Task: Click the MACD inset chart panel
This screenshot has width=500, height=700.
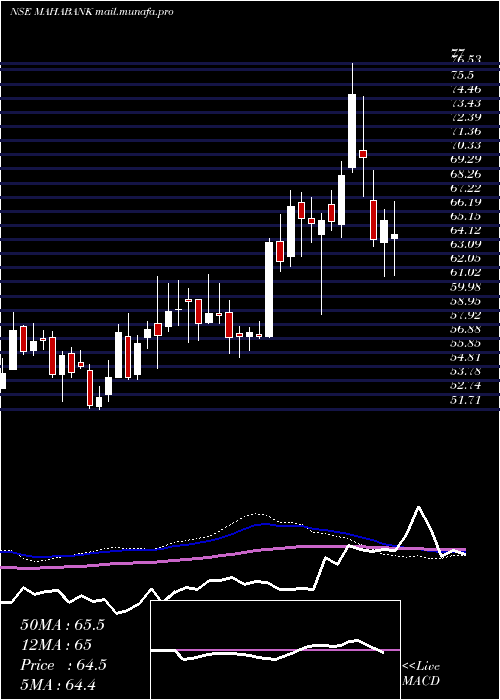Action: [275, 650]
